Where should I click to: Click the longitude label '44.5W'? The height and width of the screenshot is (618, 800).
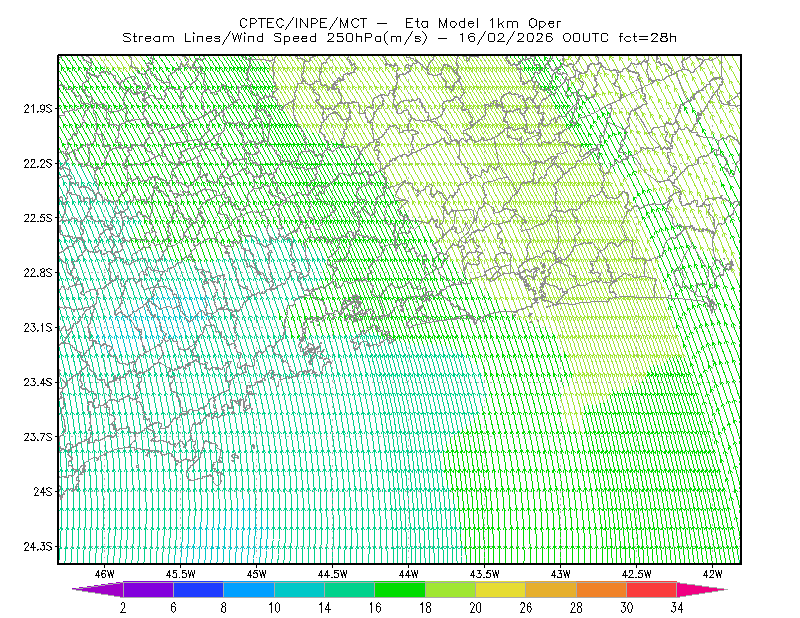pyautogui.click(x=333, y=574)
